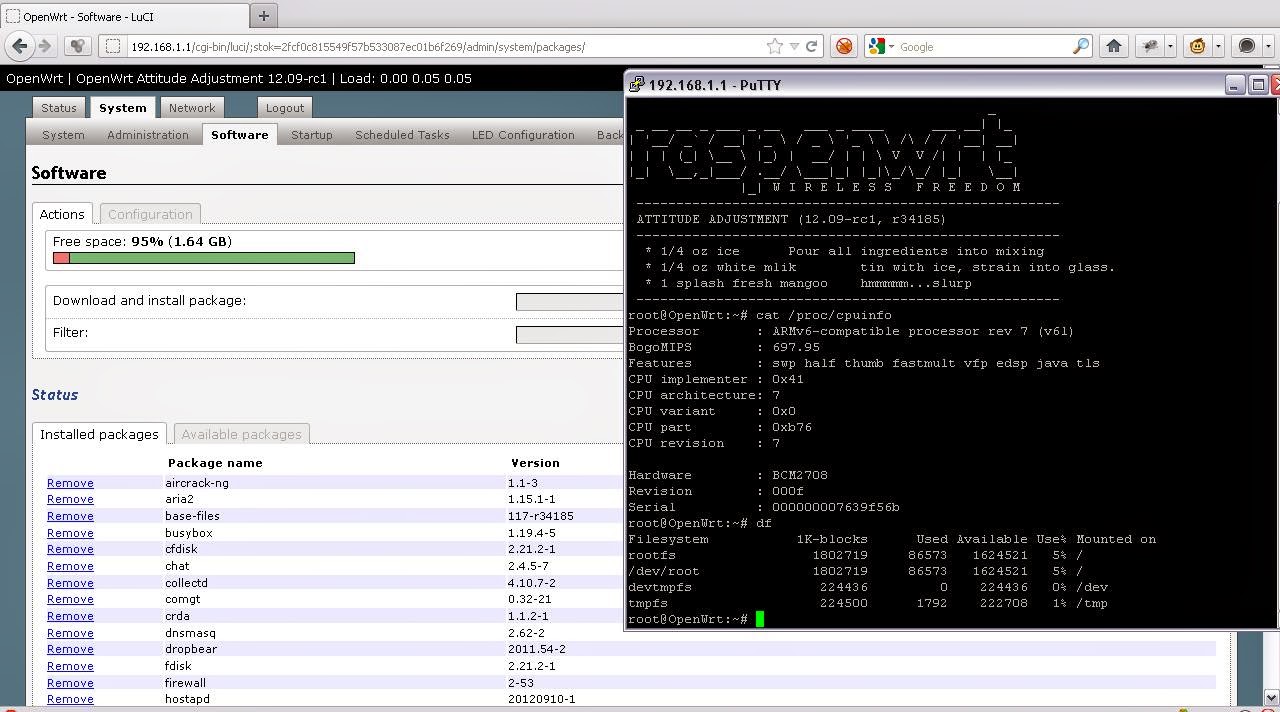The image size is (1280, 712).
Task: Click the magnifier icon in Google search box
Action: 1081,46
